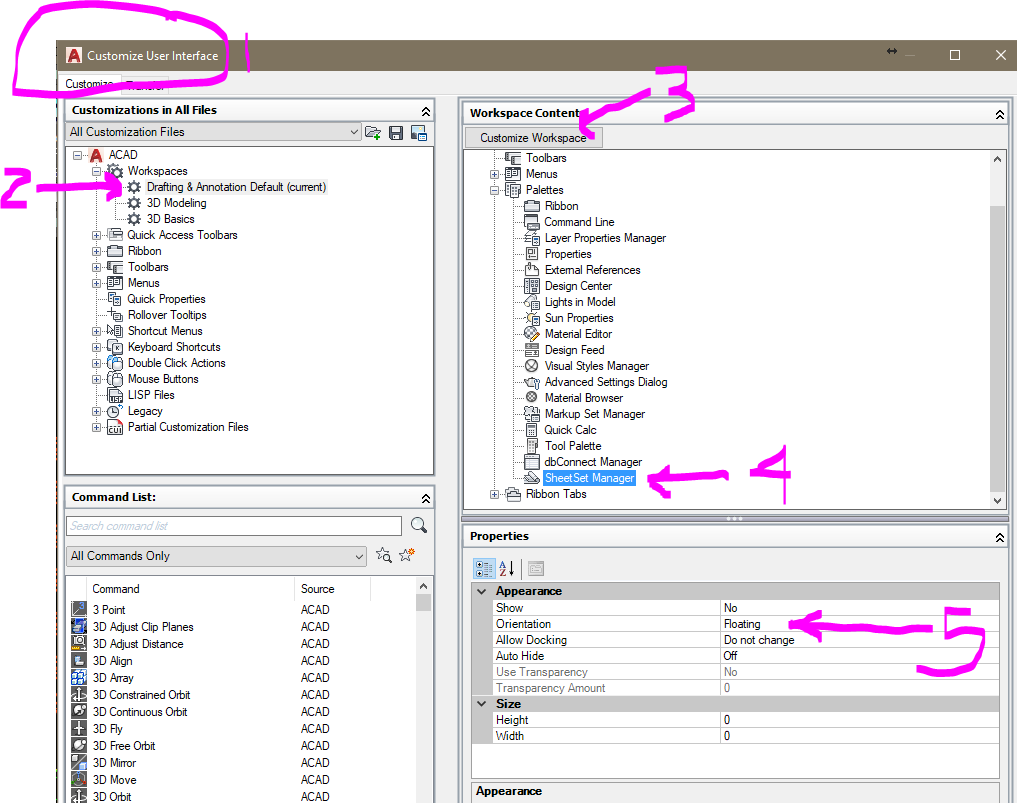Click the Quick Calc palette icon
The width and height of the screenshot is (1017, 803).
(x=531, y=429)
